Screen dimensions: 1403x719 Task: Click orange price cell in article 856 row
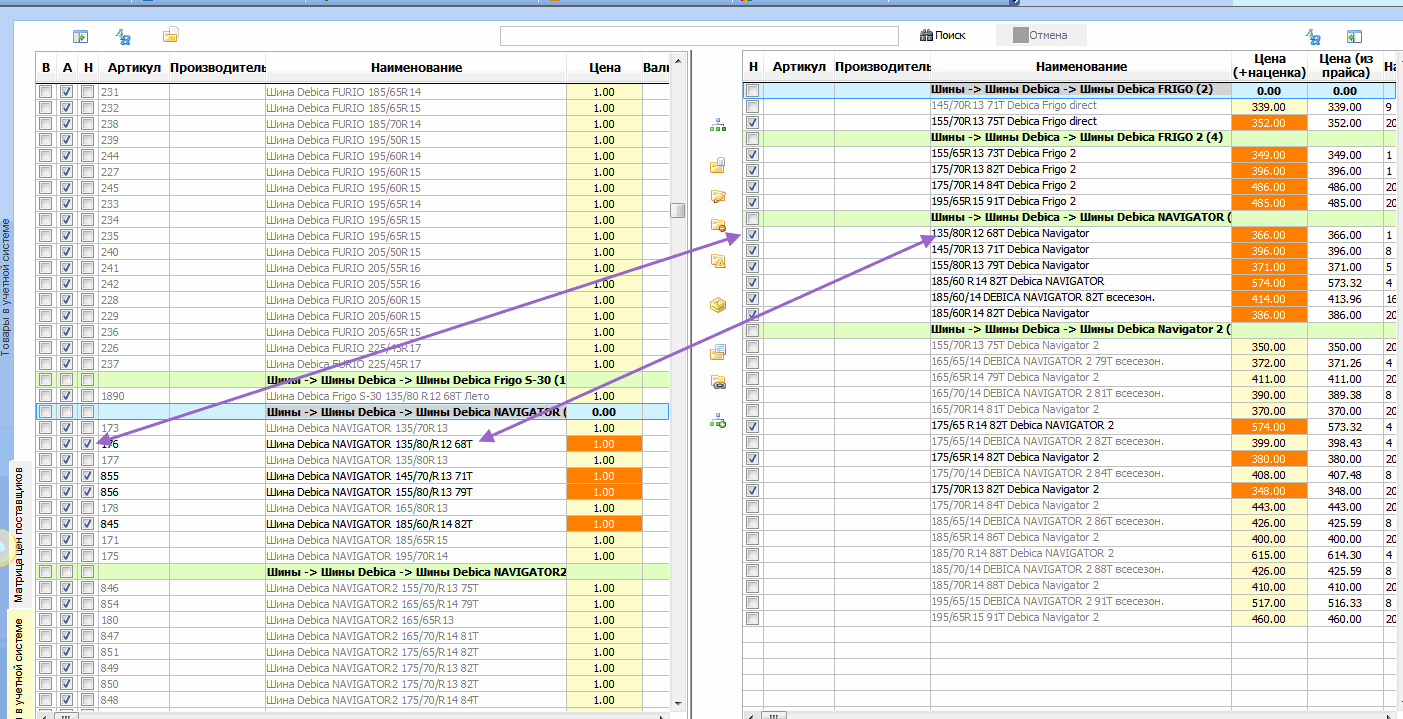(604, 492)
